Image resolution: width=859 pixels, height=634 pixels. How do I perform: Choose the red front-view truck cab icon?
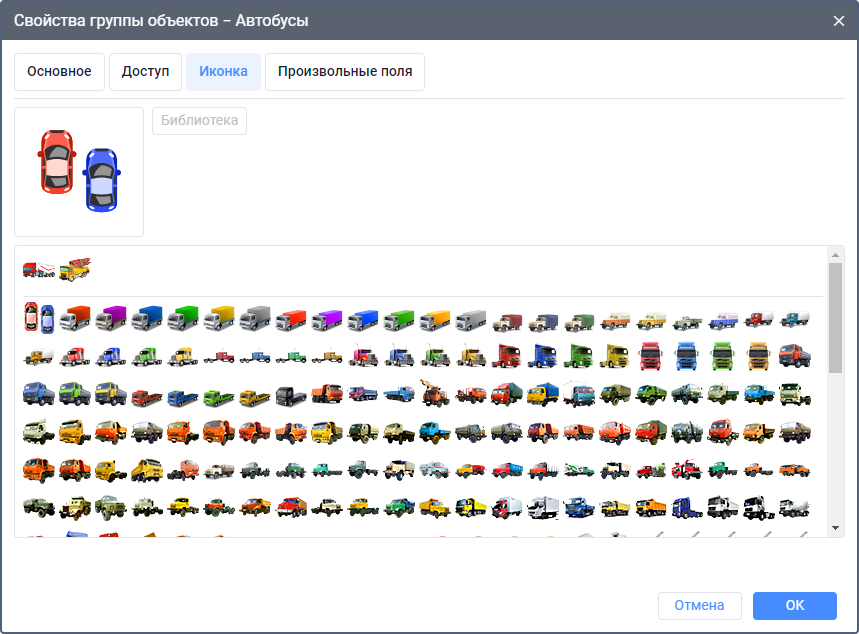(651, 356)
